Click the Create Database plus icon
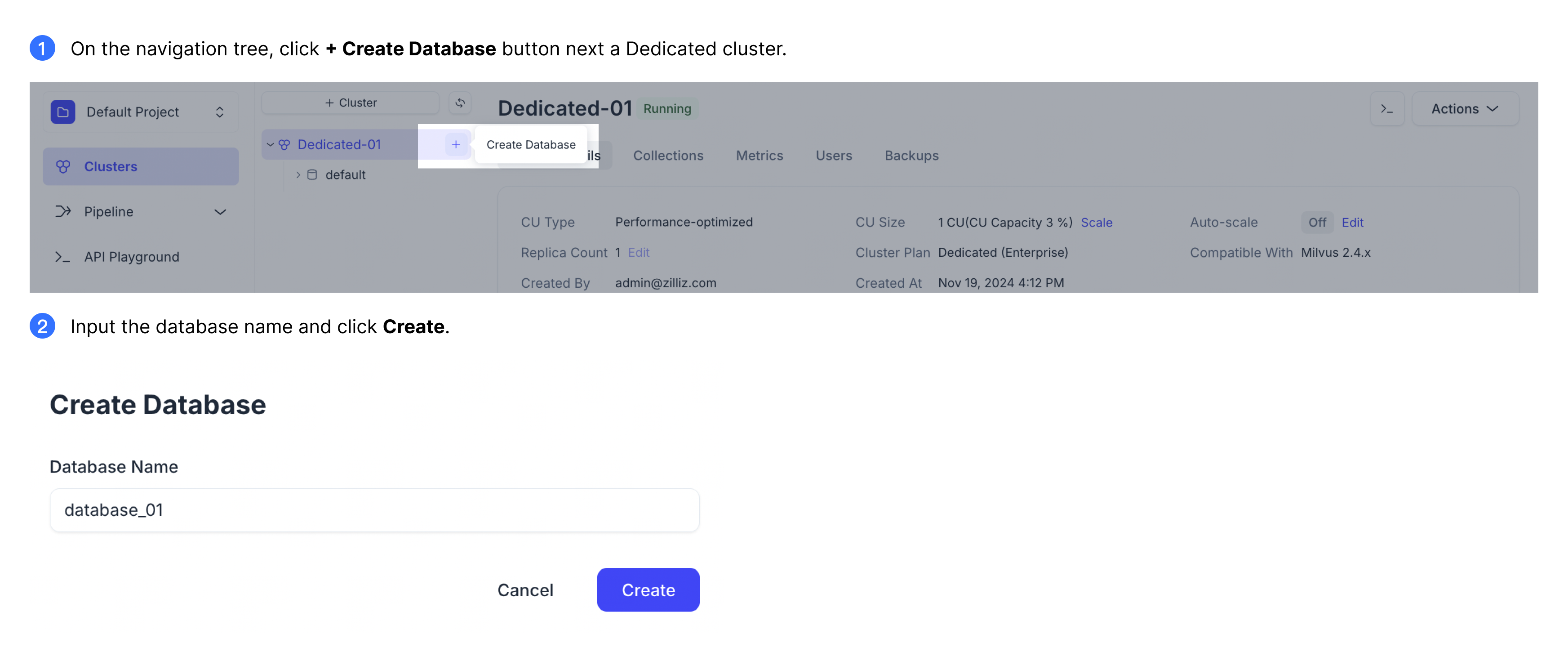This screenshot has width=1568, height=665. click(x=454, y=144)
